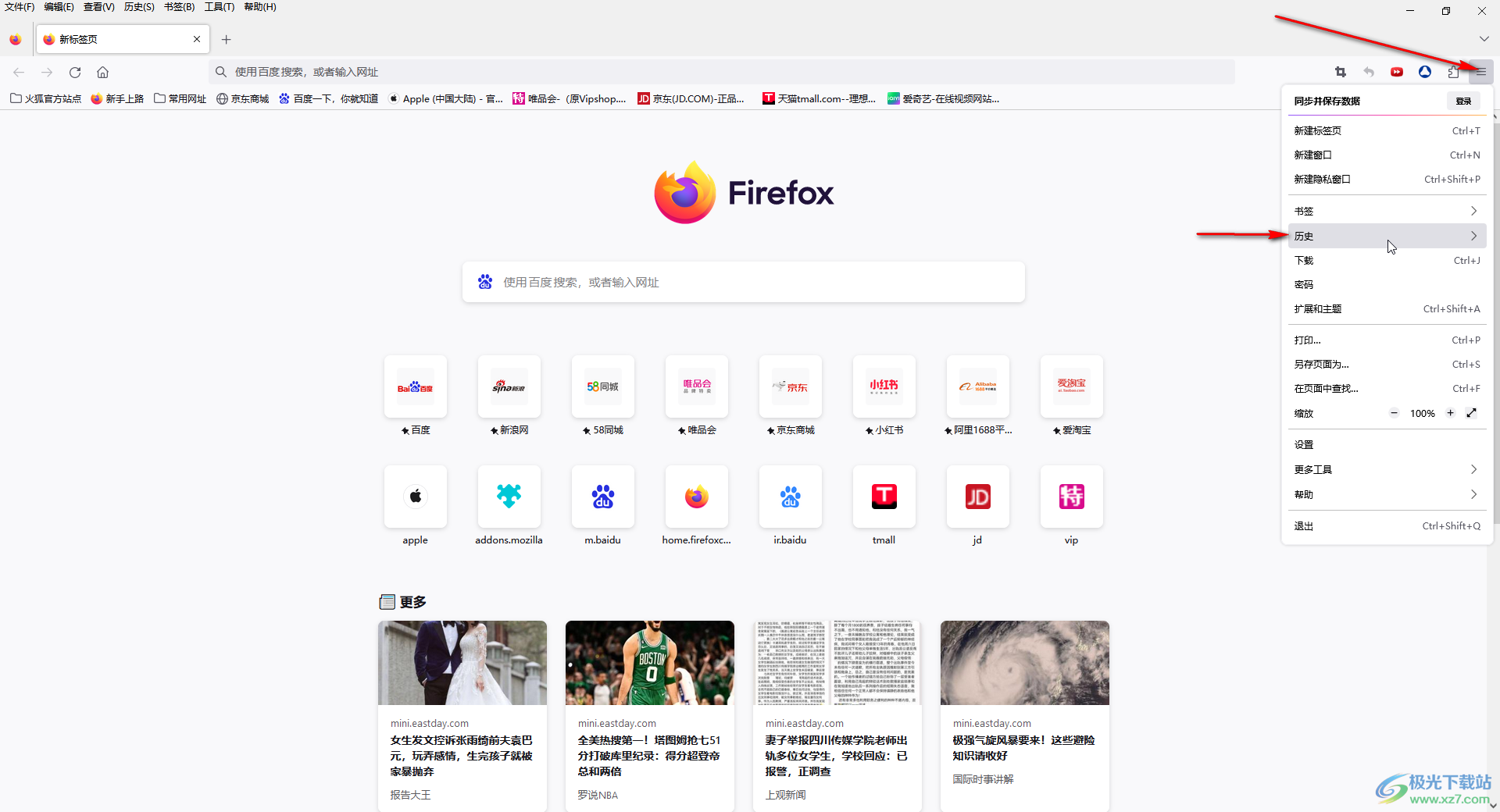
Task: Click the extensions puzzle icon in toolbar
Action: coord(1453,72)
